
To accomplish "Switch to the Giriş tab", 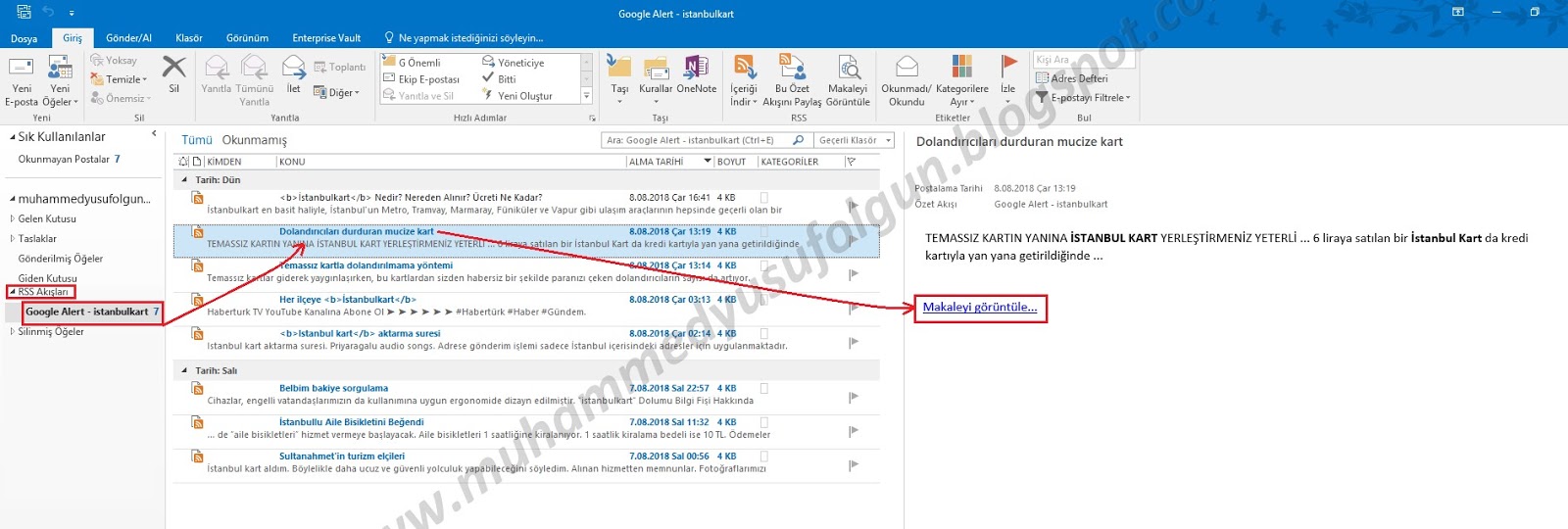I will point(73,38).
